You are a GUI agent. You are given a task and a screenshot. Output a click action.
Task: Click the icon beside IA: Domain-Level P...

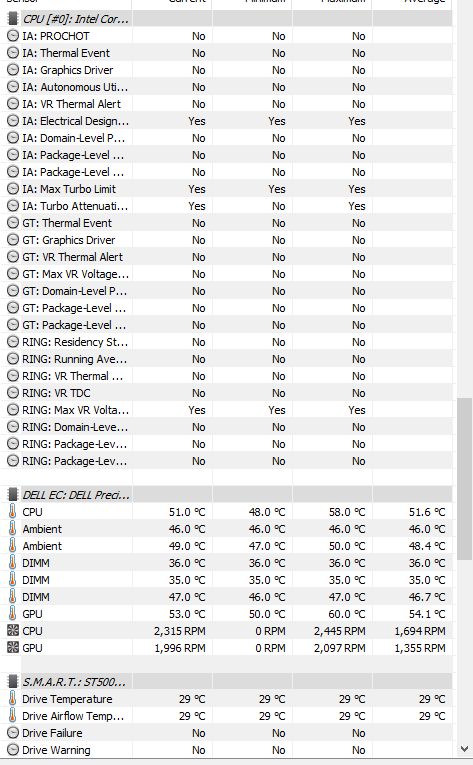(13, 138)
